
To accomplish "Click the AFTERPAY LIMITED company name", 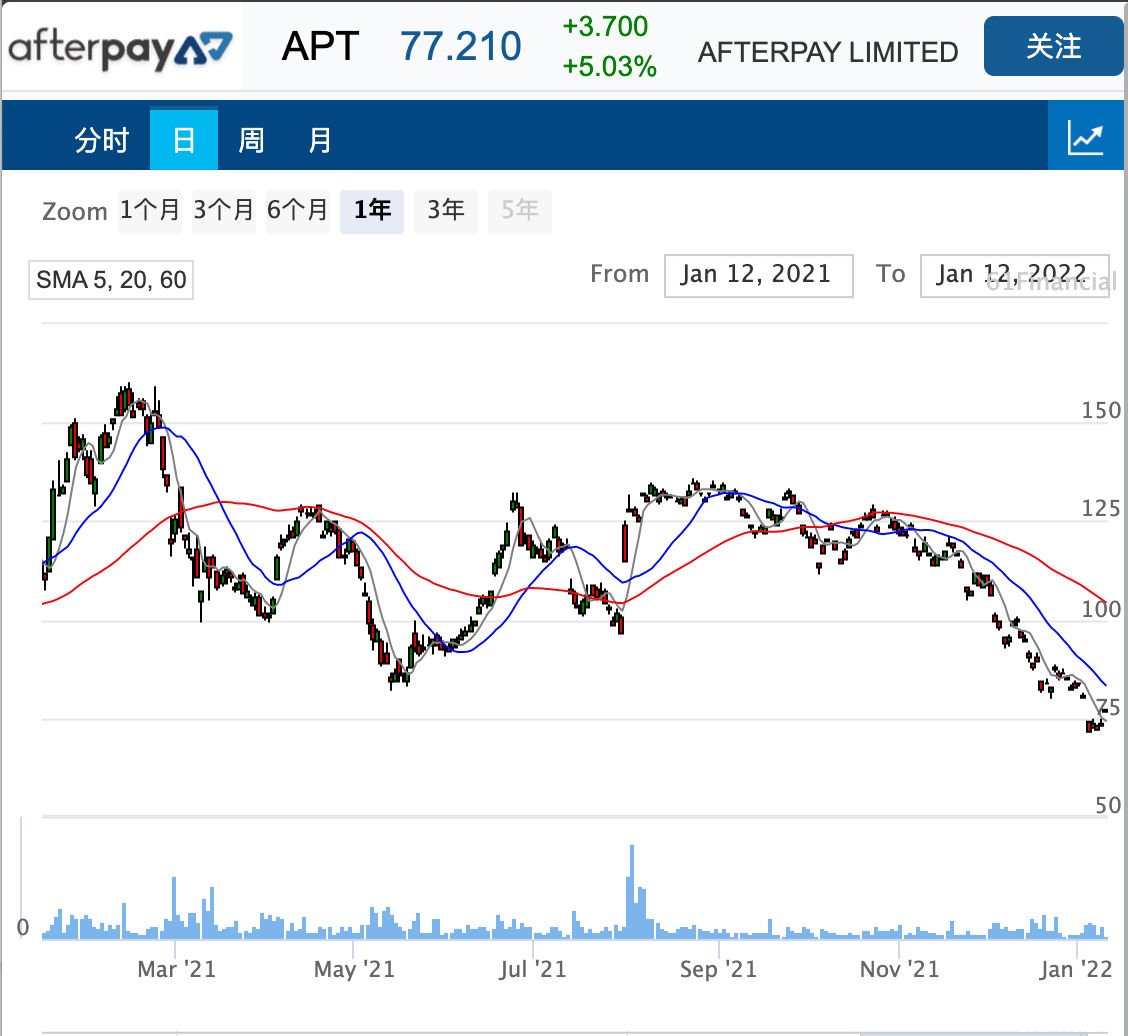I will coord(828,53).
